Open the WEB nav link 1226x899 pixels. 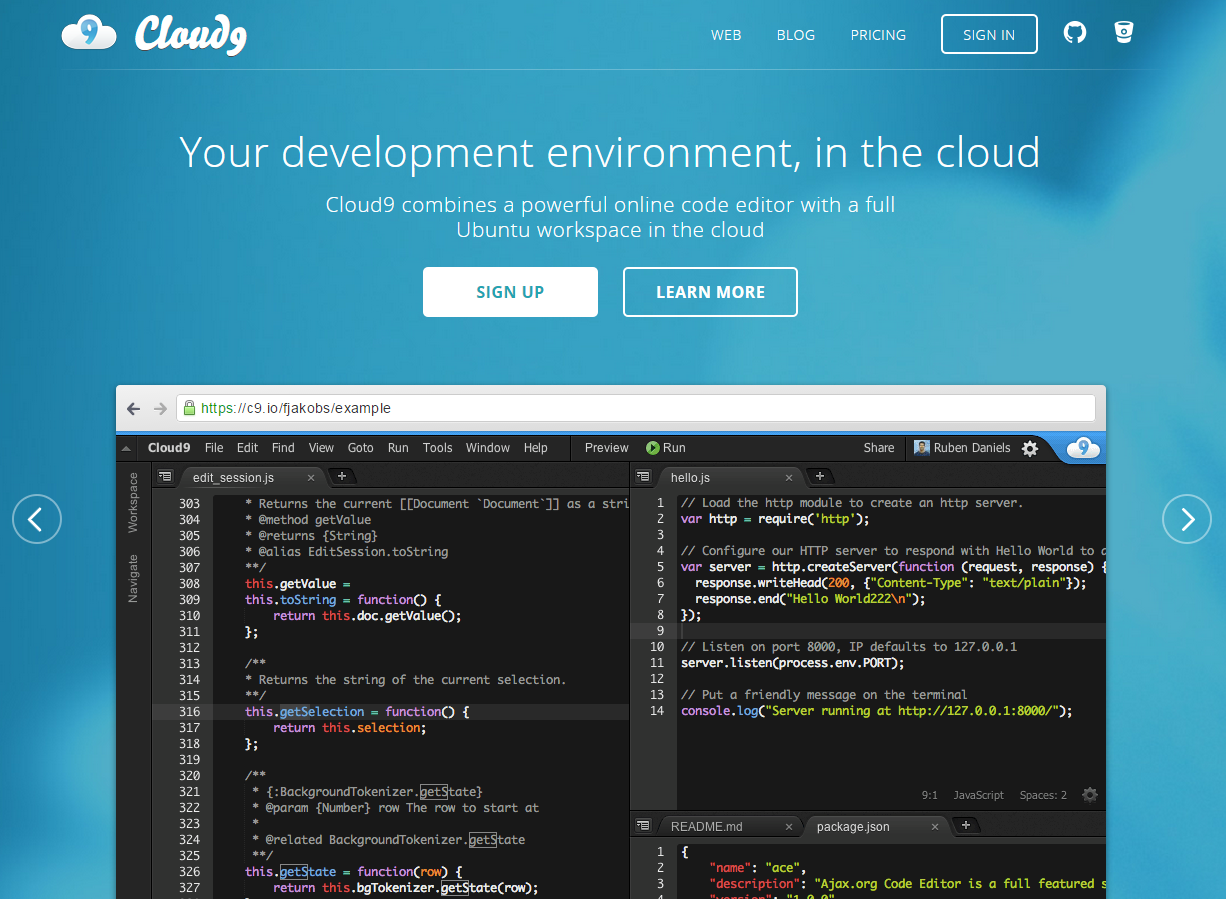(x=726, y=34)
